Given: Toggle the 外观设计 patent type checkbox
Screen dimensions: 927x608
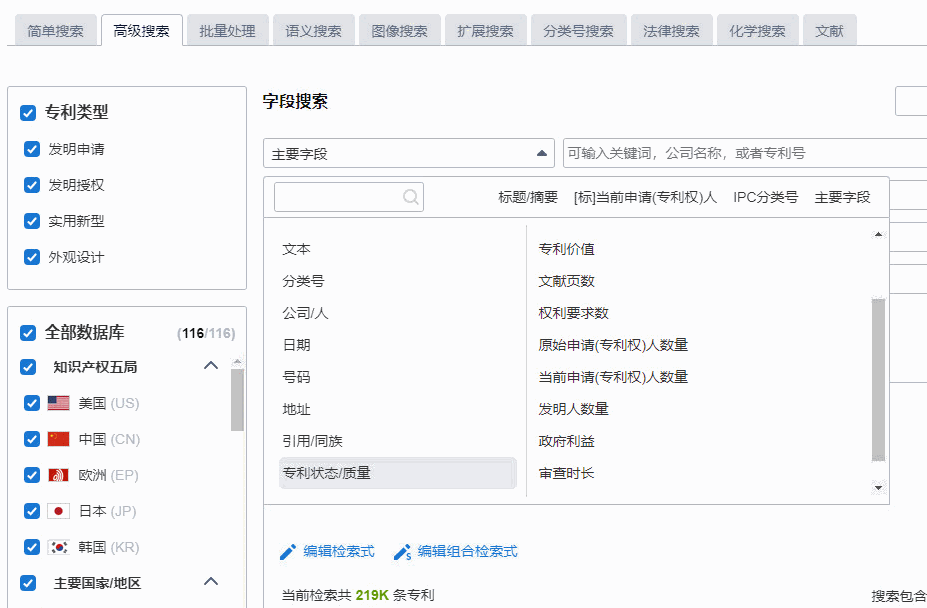Looking at the screenshot, I should (x=32, y=257).
